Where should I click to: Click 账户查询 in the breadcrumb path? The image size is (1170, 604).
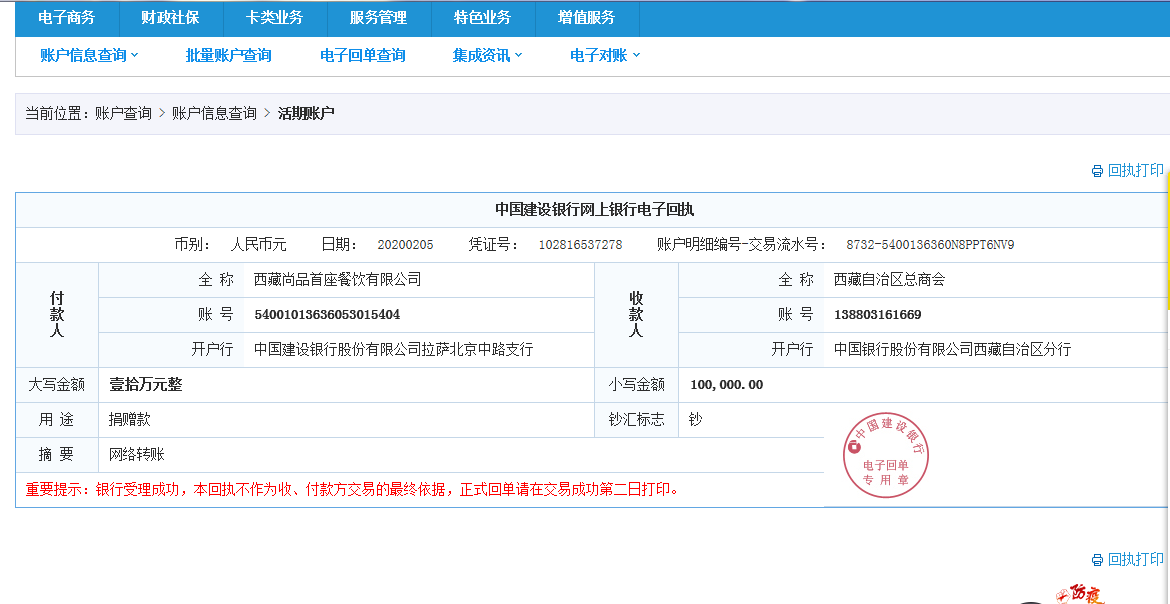[x=123, y=113]
